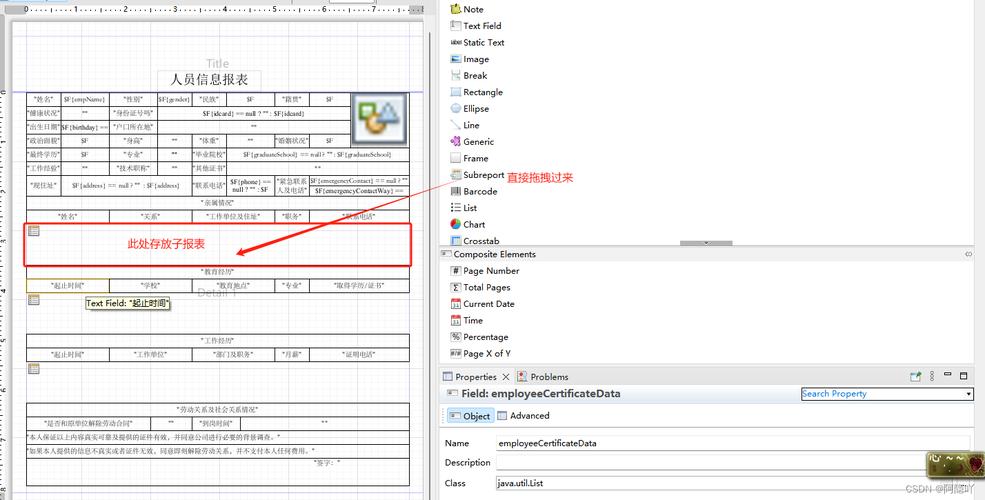The height and width of the screenshot is (500, 985).
Task: Switch to the Problems tab
Action: tap(549, 377)
